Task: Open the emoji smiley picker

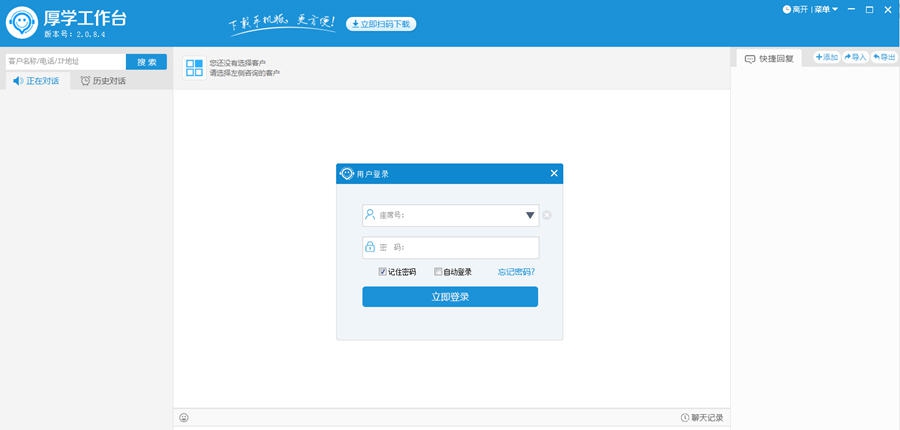Action: [184, 418]
